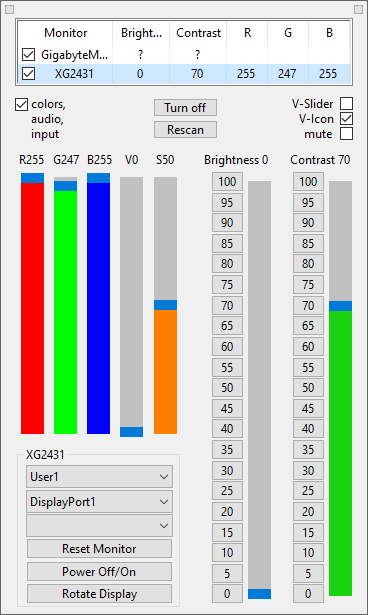Uncheck the GigabyteM... monitor checkbox
368x615 pixels.
[28, 54]
